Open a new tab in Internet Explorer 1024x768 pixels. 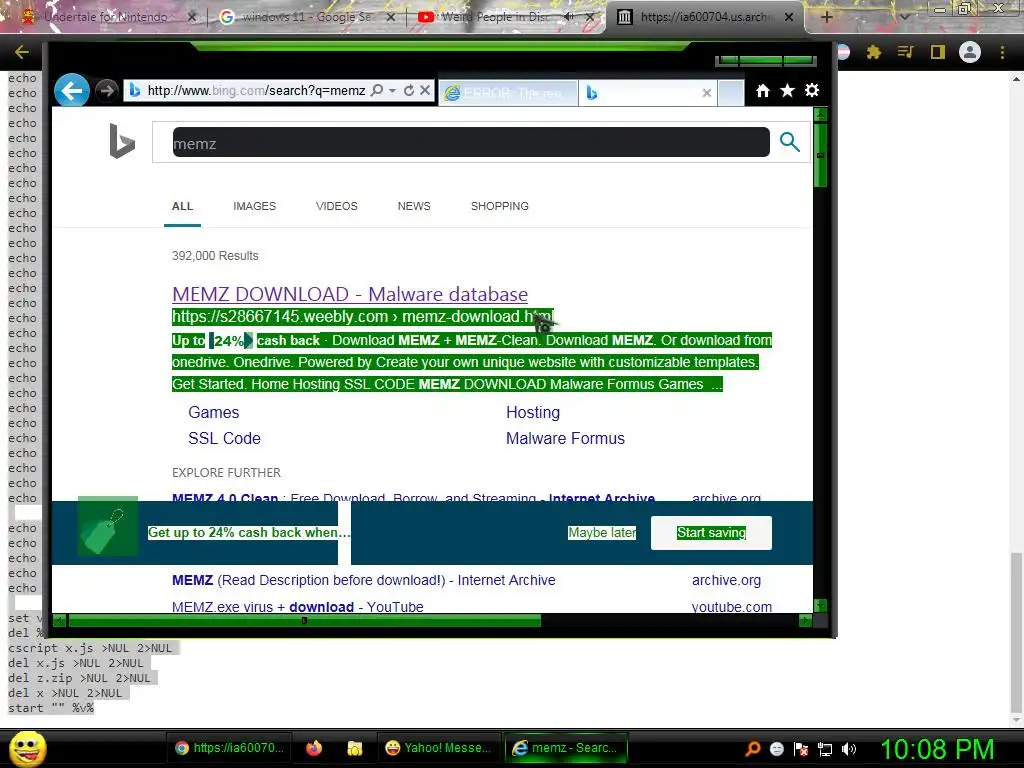coord(731,93)
